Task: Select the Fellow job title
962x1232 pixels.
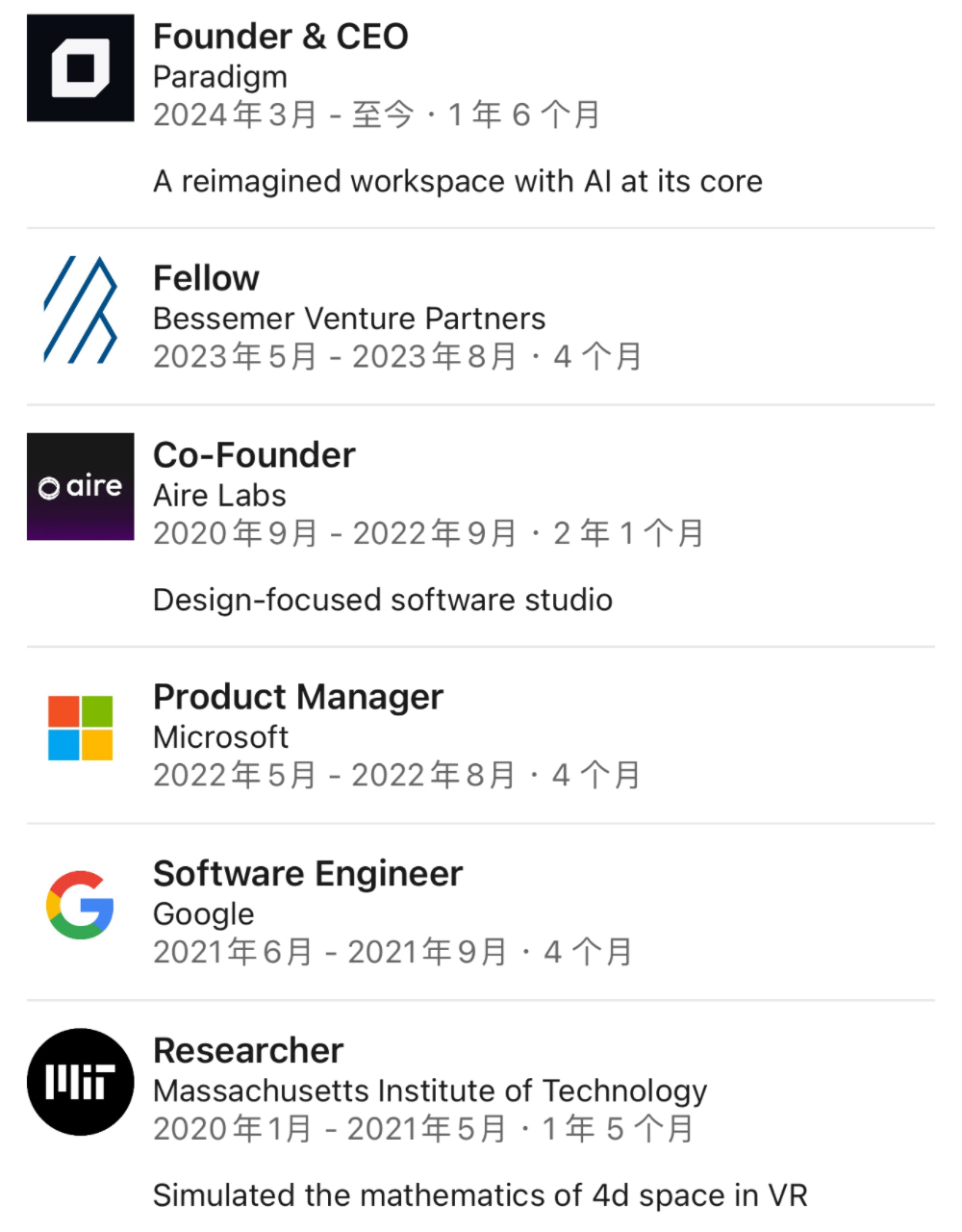Action: [206, 278]
